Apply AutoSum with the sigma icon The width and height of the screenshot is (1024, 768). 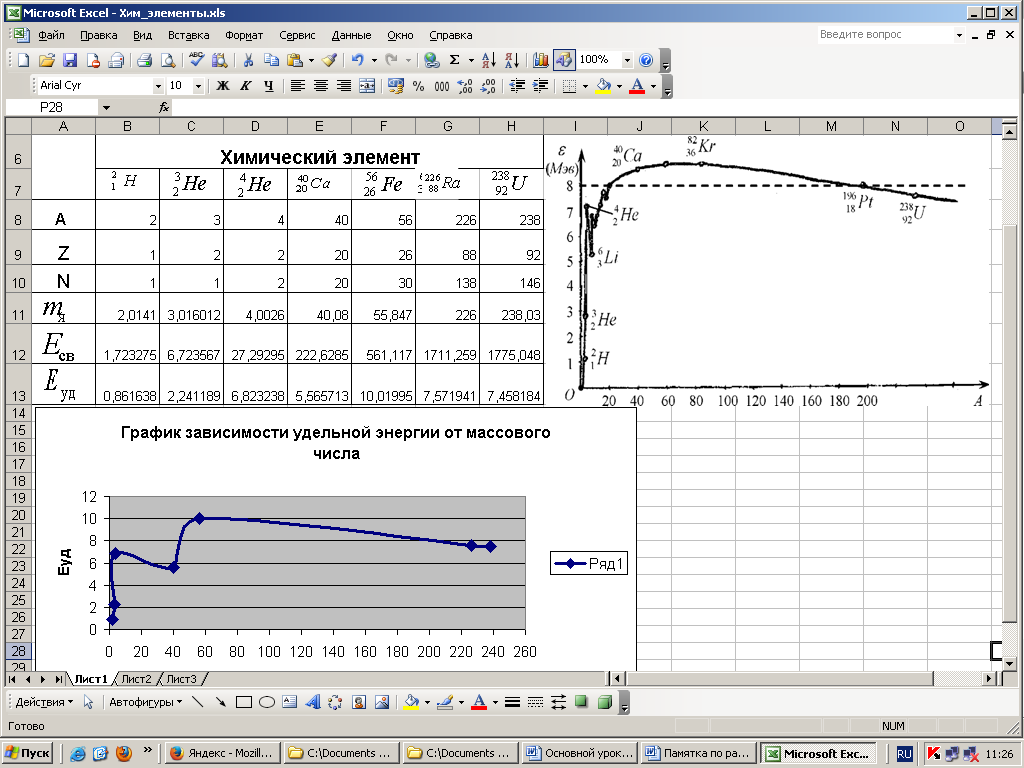455,60
